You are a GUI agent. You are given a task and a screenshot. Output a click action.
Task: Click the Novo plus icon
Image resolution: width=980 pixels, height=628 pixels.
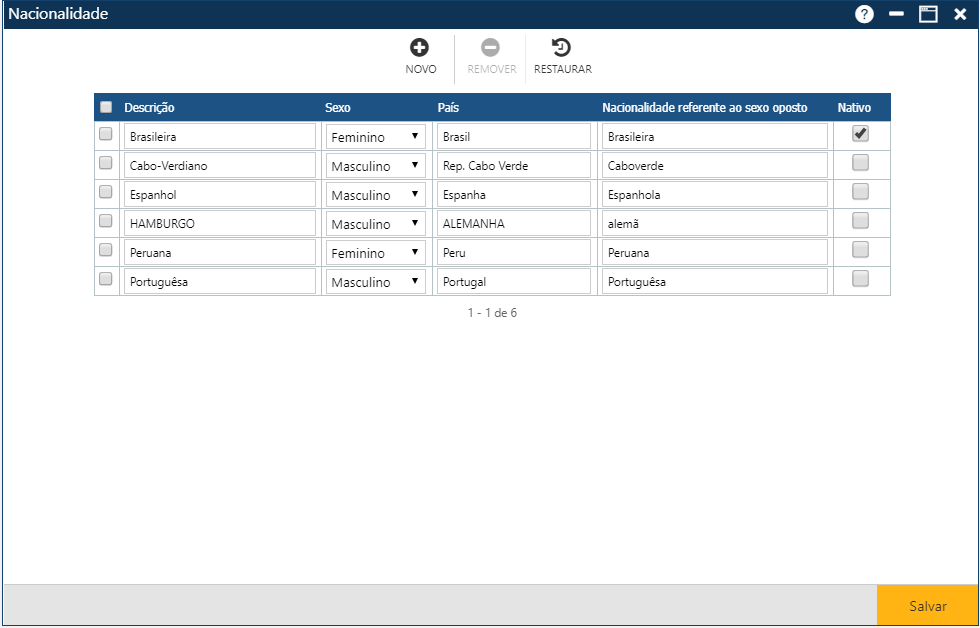(x=420, y=47)
